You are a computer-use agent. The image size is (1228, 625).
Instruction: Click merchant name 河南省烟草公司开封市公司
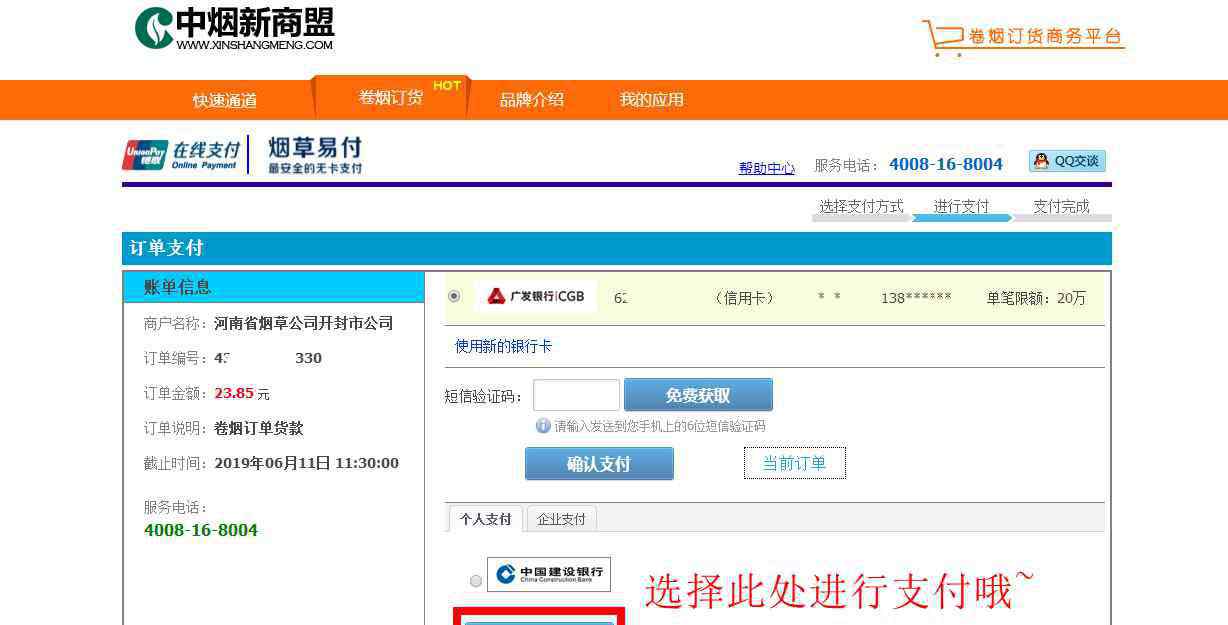tap(304, 323)
